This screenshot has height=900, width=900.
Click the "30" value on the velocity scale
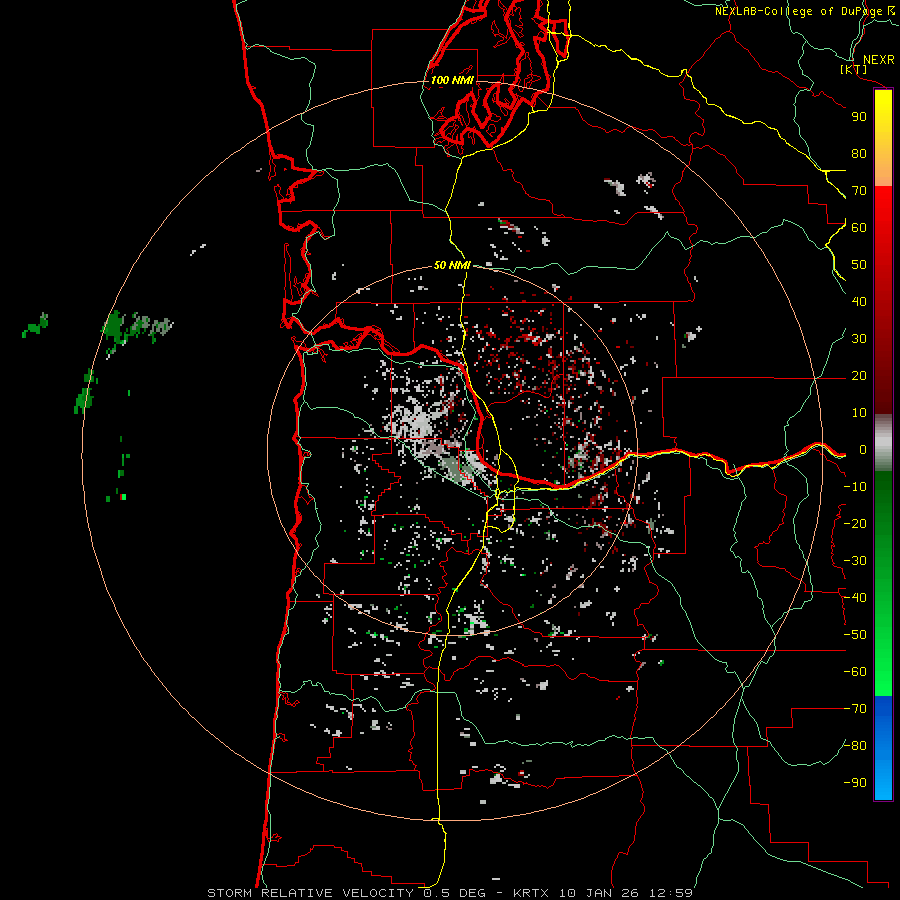coord(859,339)
